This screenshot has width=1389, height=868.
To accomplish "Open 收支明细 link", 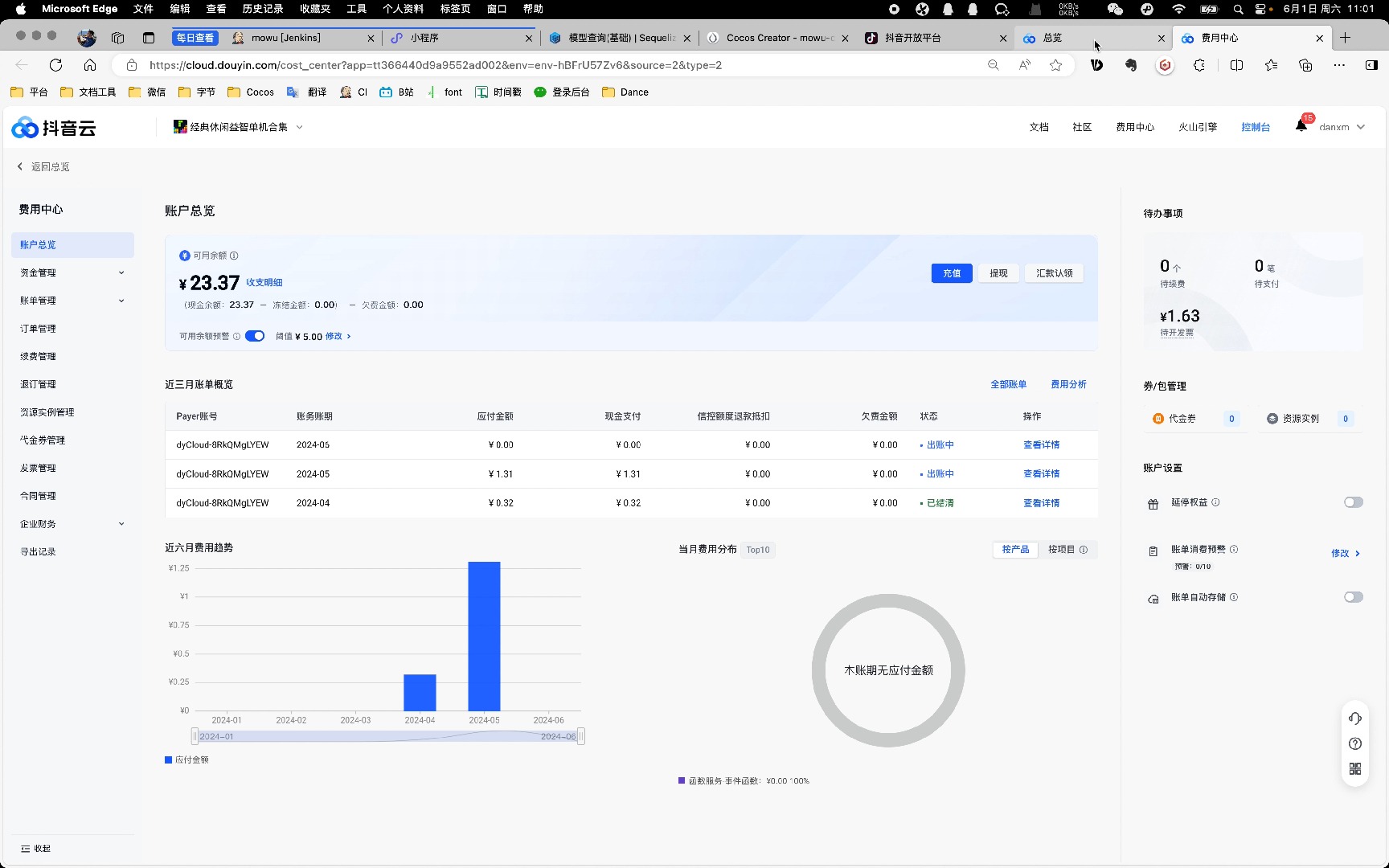I will (264, 282).
